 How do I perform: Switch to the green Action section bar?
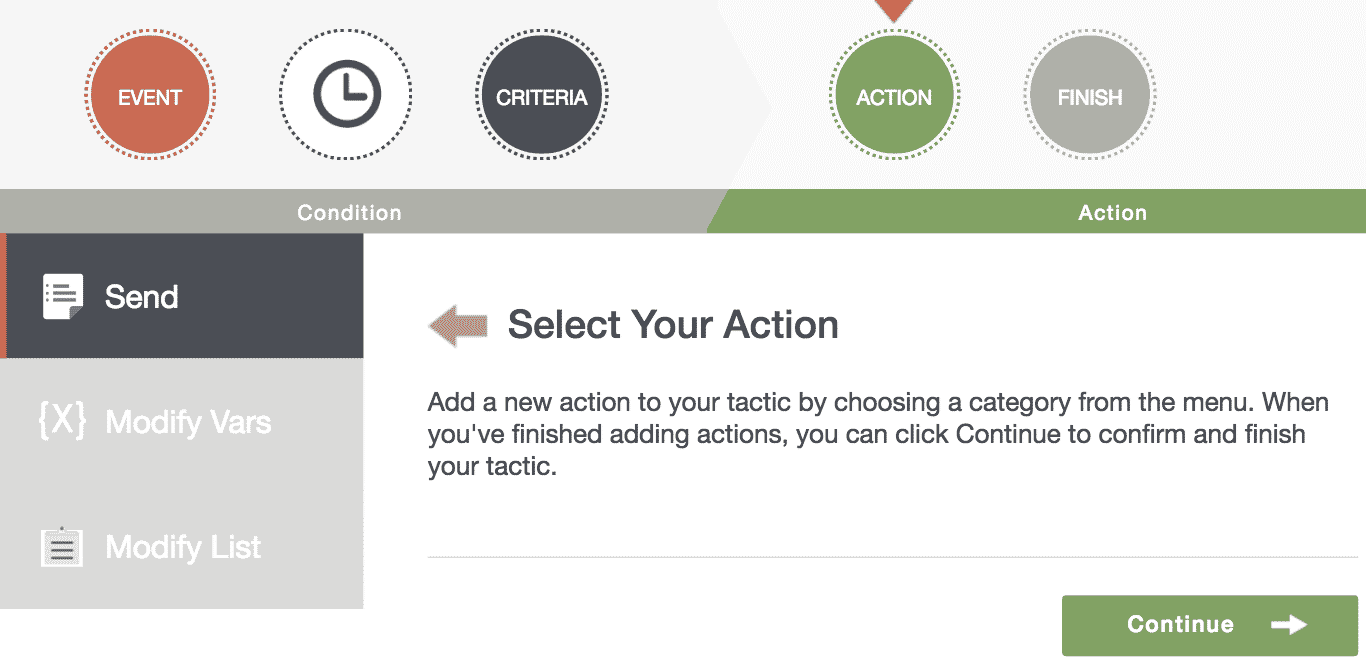[x=1112, y=212]
